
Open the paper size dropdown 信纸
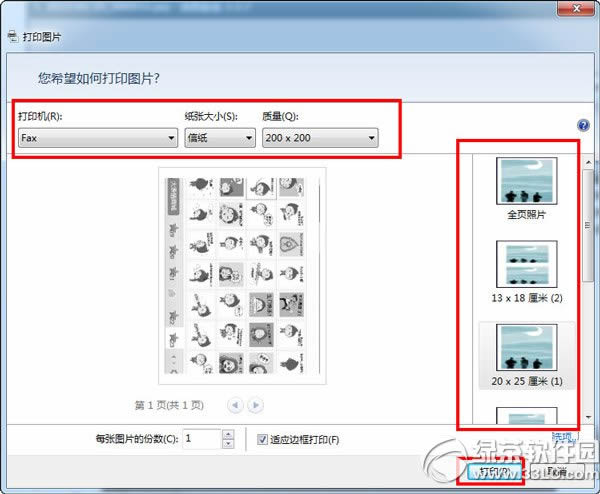(x=220, y=138)
